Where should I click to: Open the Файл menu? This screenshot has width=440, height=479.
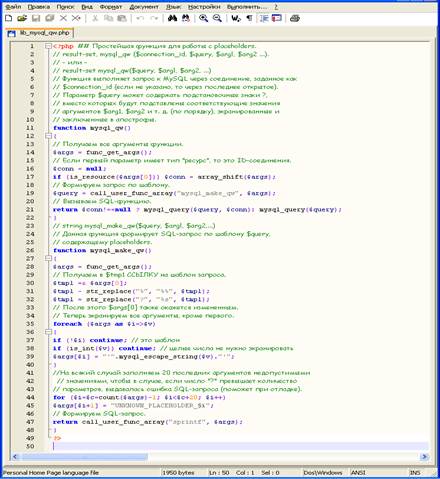[13, 6]
